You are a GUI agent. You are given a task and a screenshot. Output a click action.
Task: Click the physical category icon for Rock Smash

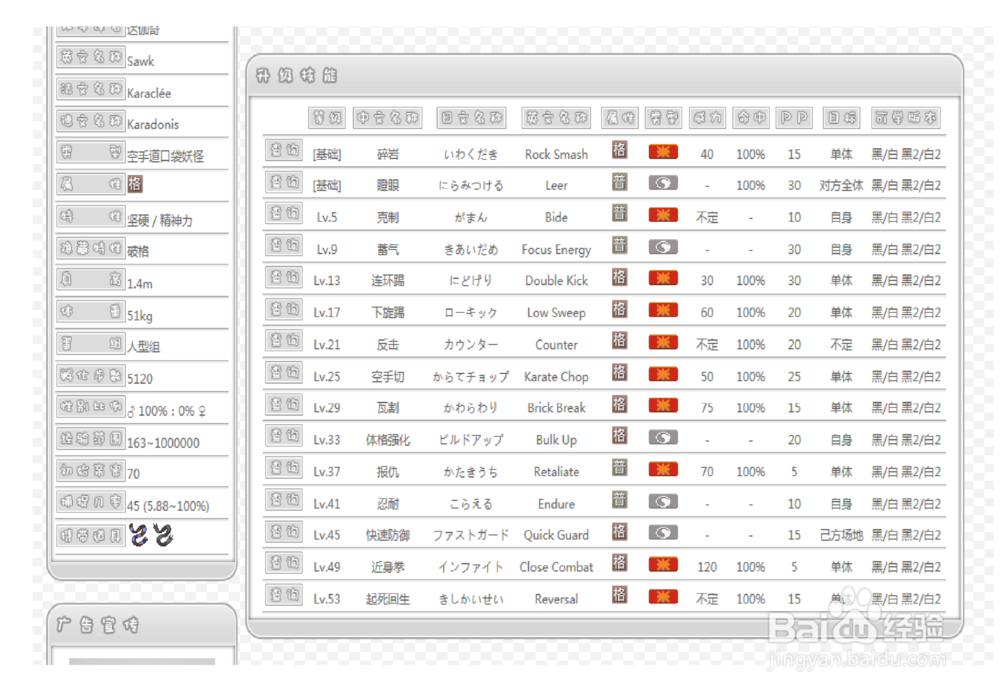coord(663,152)
